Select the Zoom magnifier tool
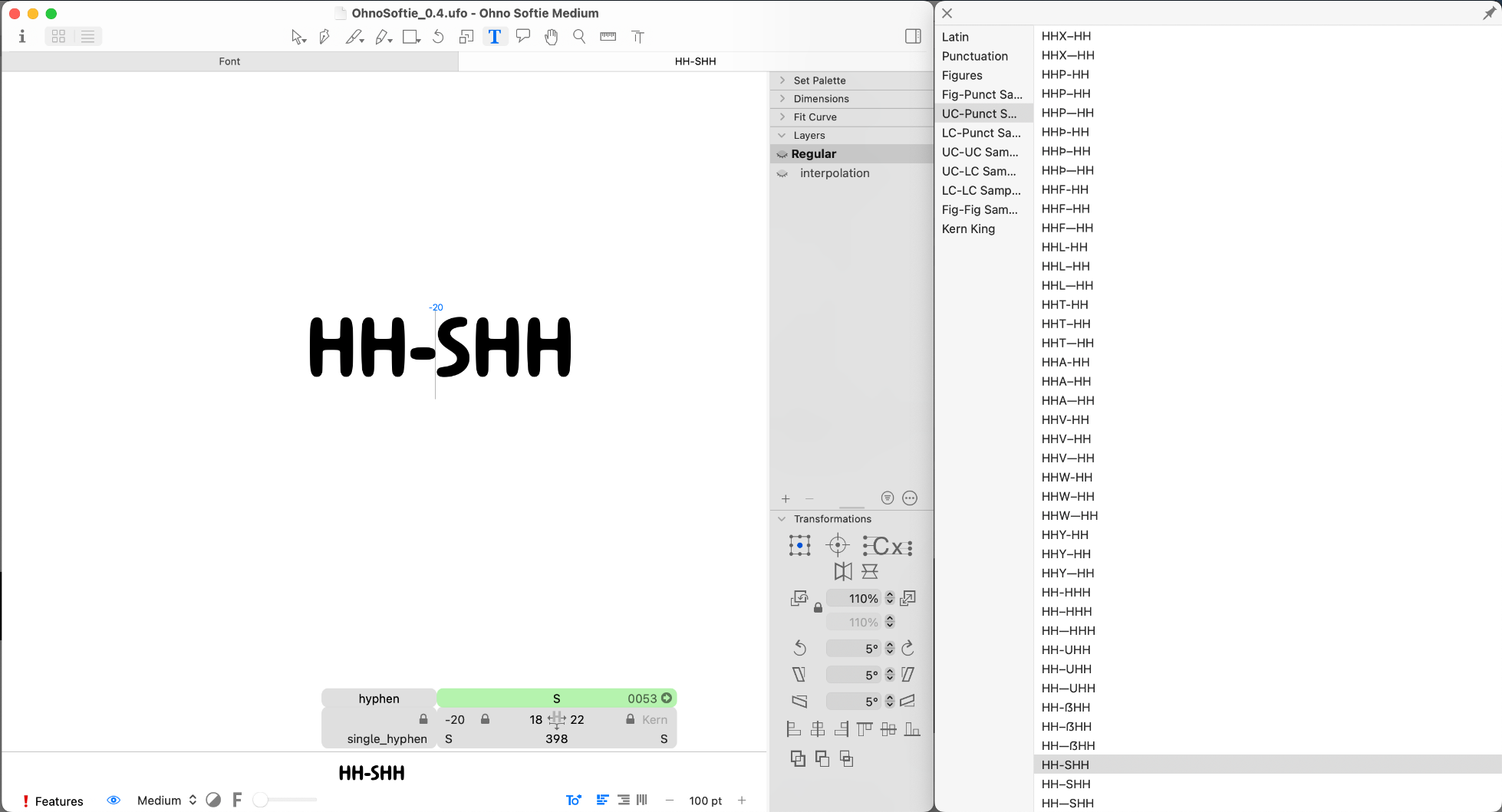The image size is (1502, 812). [x=579, y=37]
